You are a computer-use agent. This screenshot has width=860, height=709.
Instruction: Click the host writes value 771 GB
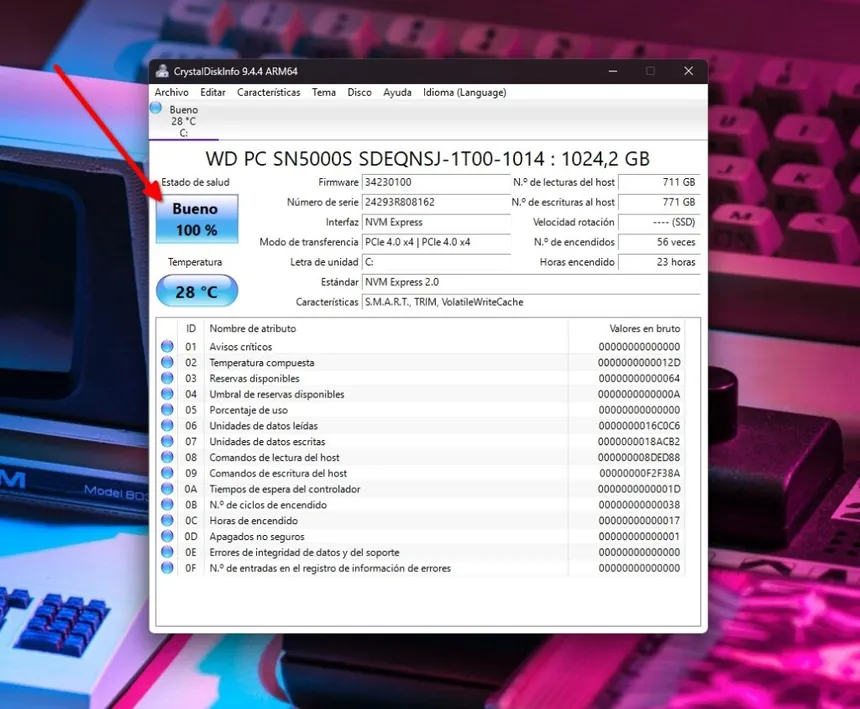pyautogui.click(x=659, y=202)
